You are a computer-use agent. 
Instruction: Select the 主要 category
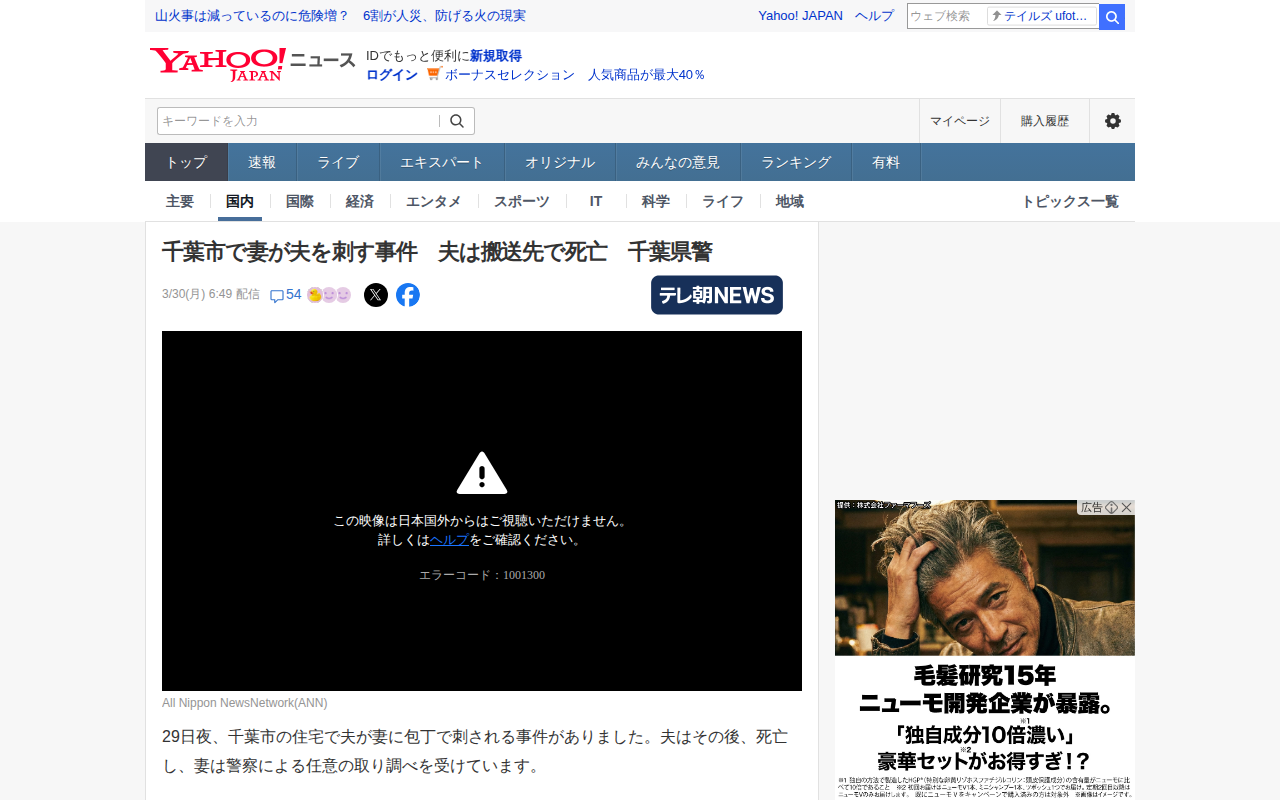coord(180,201)
